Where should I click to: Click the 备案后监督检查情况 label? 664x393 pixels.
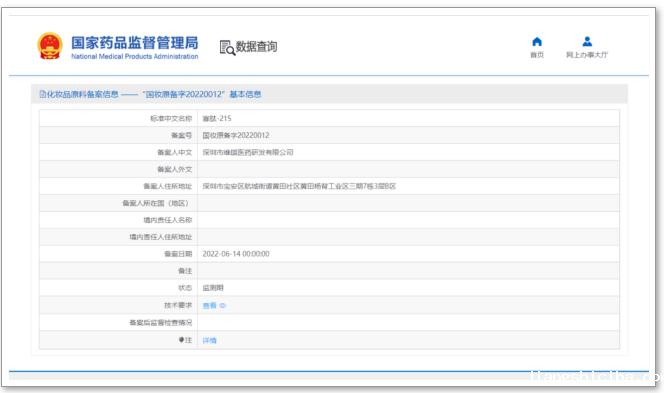point(160,322)
